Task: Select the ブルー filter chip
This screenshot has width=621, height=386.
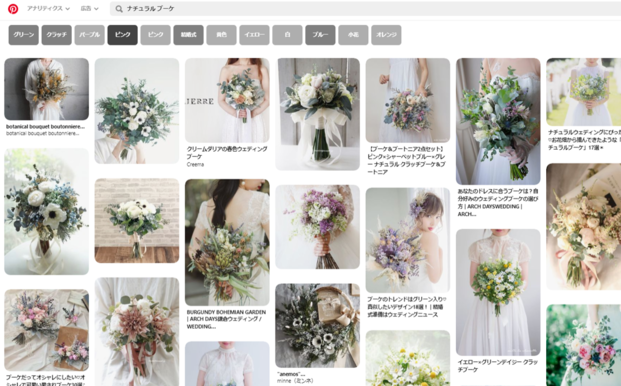Action: point(320,35)
